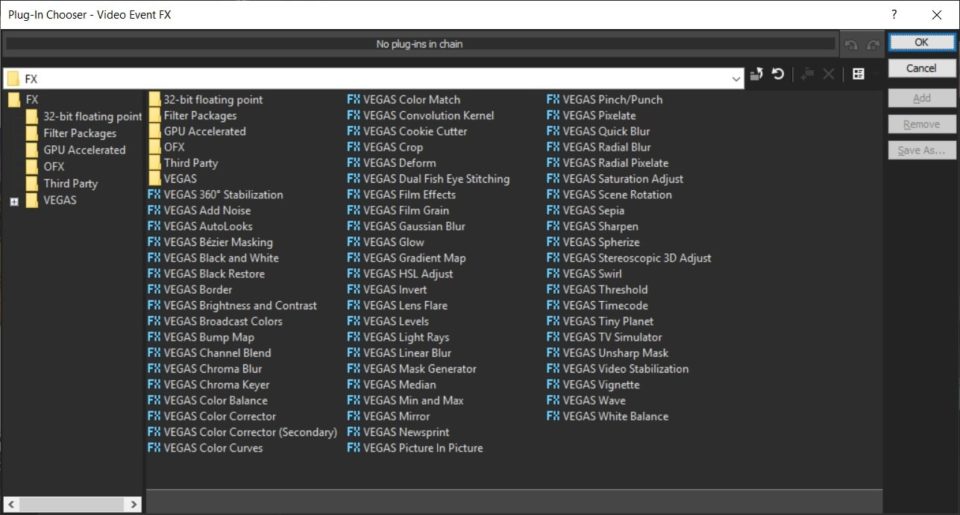Select VEGAS White Balance plug-in
The image size is (960, 515).
pos(608,416)
